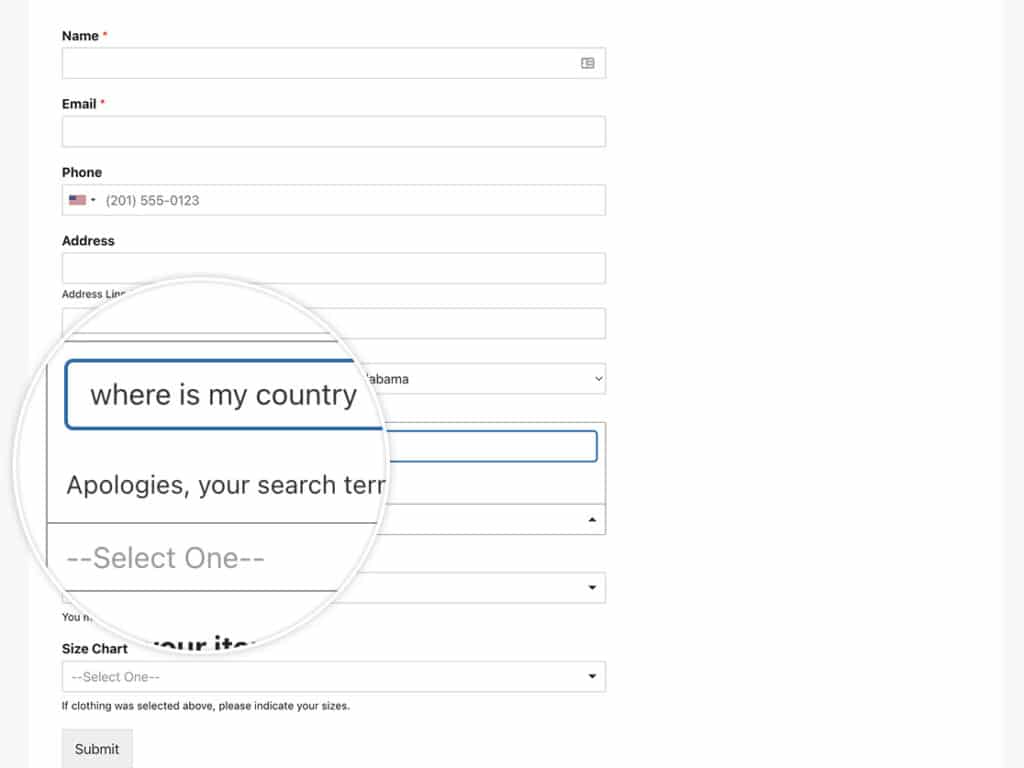Click the Size Chart field label
1024x768 pixels.
pos(94,648)
